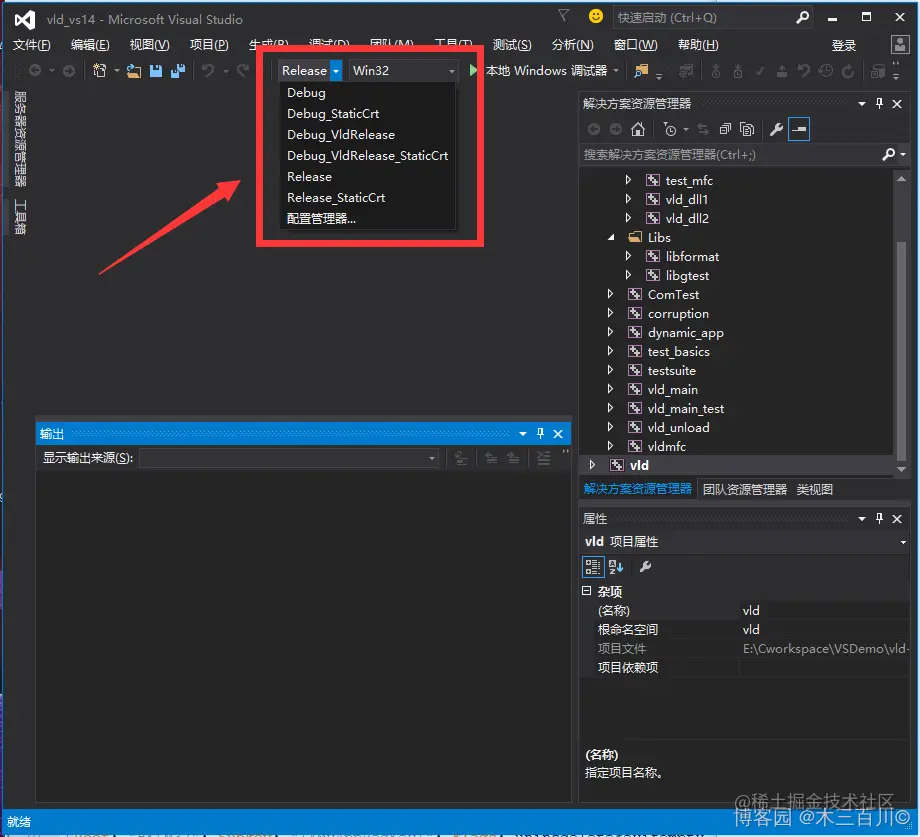Collapse the 杂项 category in Properties
This screenshot has width=920, height=837.
(586, 591)
